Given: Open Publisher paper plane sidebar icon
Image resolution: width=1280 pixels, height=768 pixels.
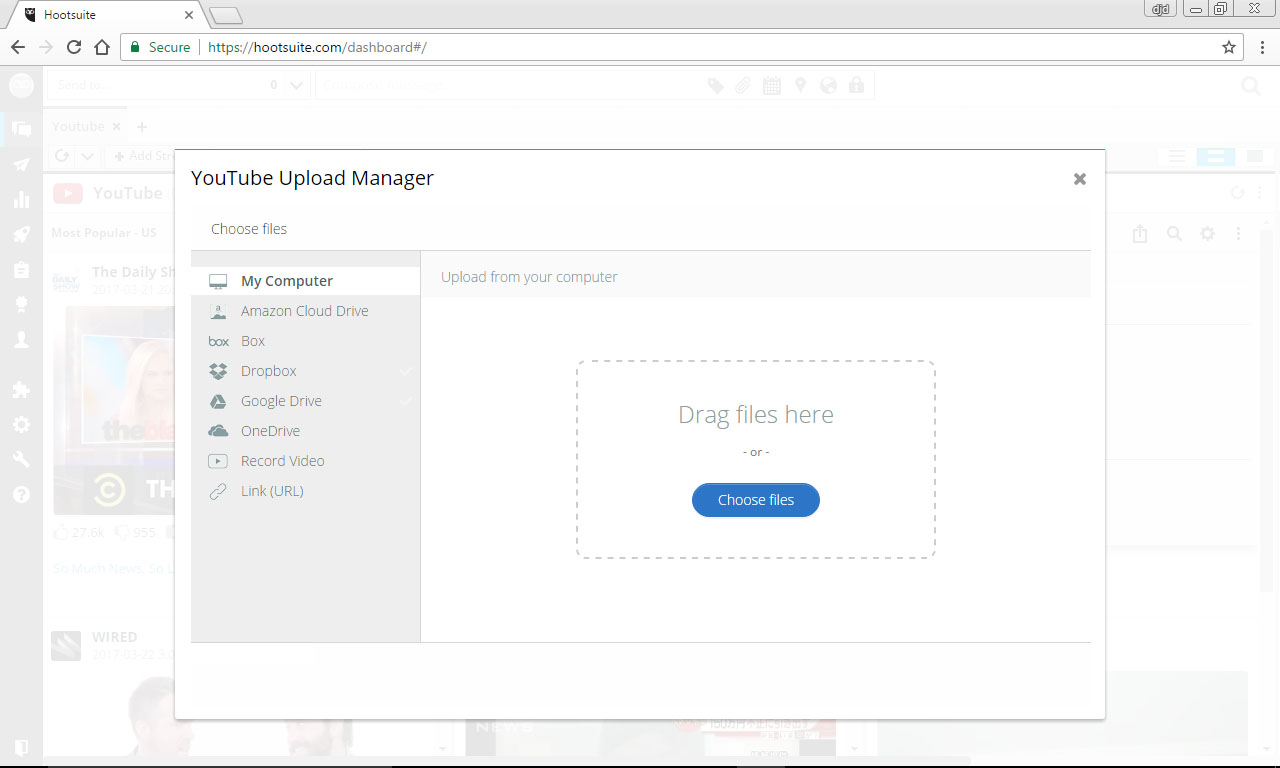Looking at the screenshot, I should click(21, 165).
